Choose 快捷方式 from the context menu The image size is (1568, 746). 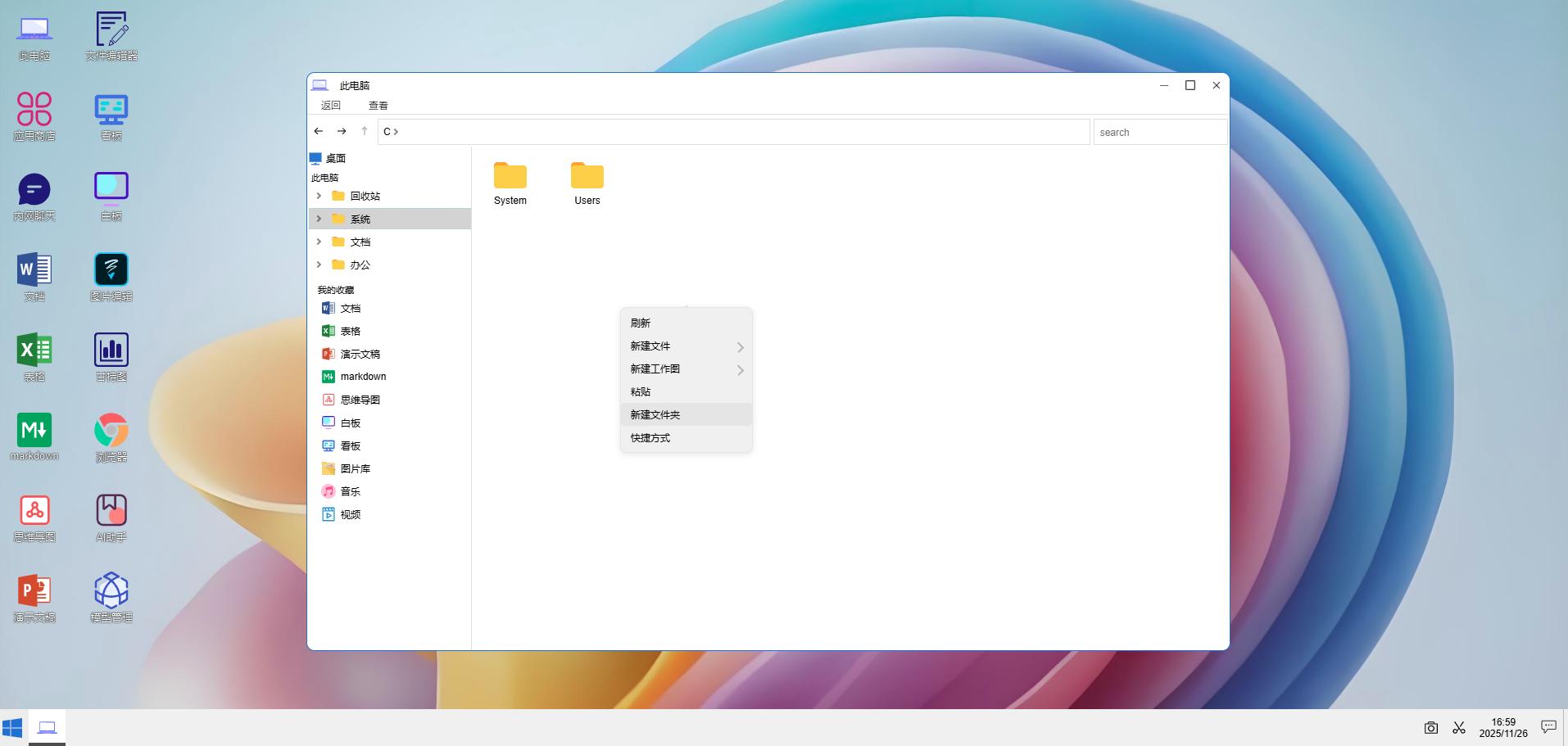click(x=687, y=437)
